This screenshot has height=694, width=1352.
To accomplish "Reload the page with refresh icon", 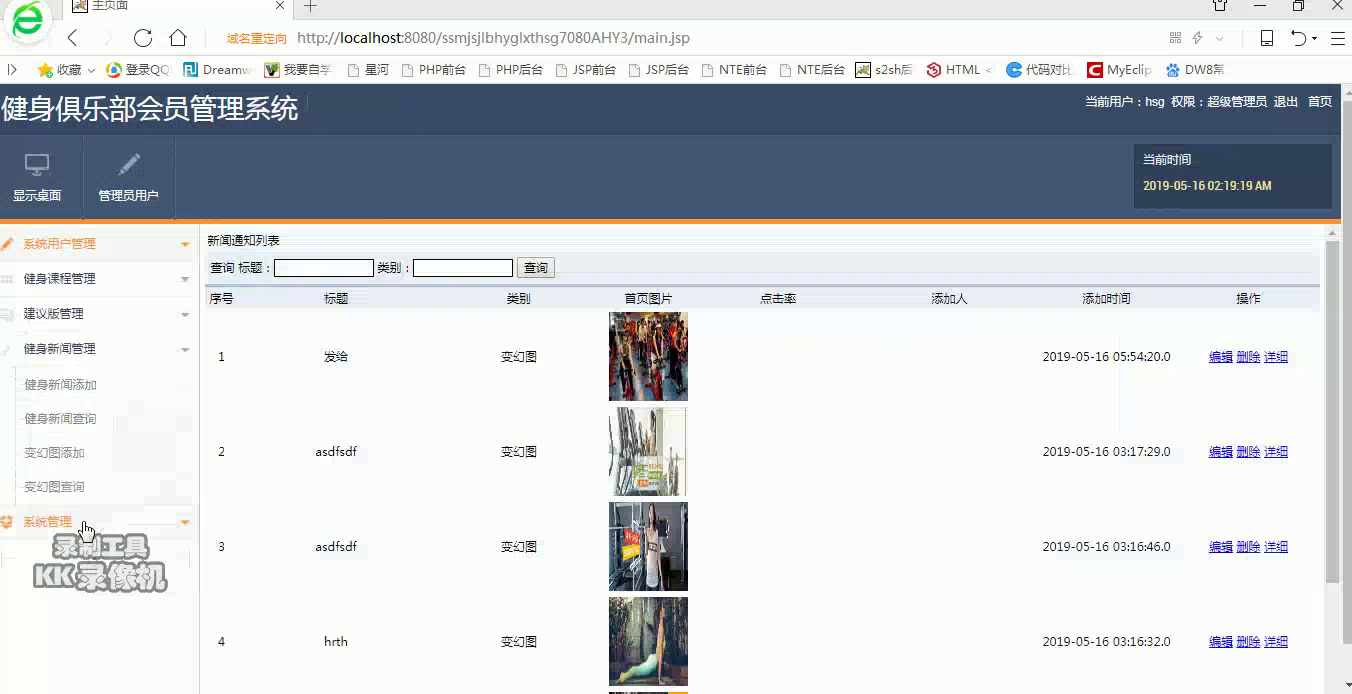I will pos(143,38).
